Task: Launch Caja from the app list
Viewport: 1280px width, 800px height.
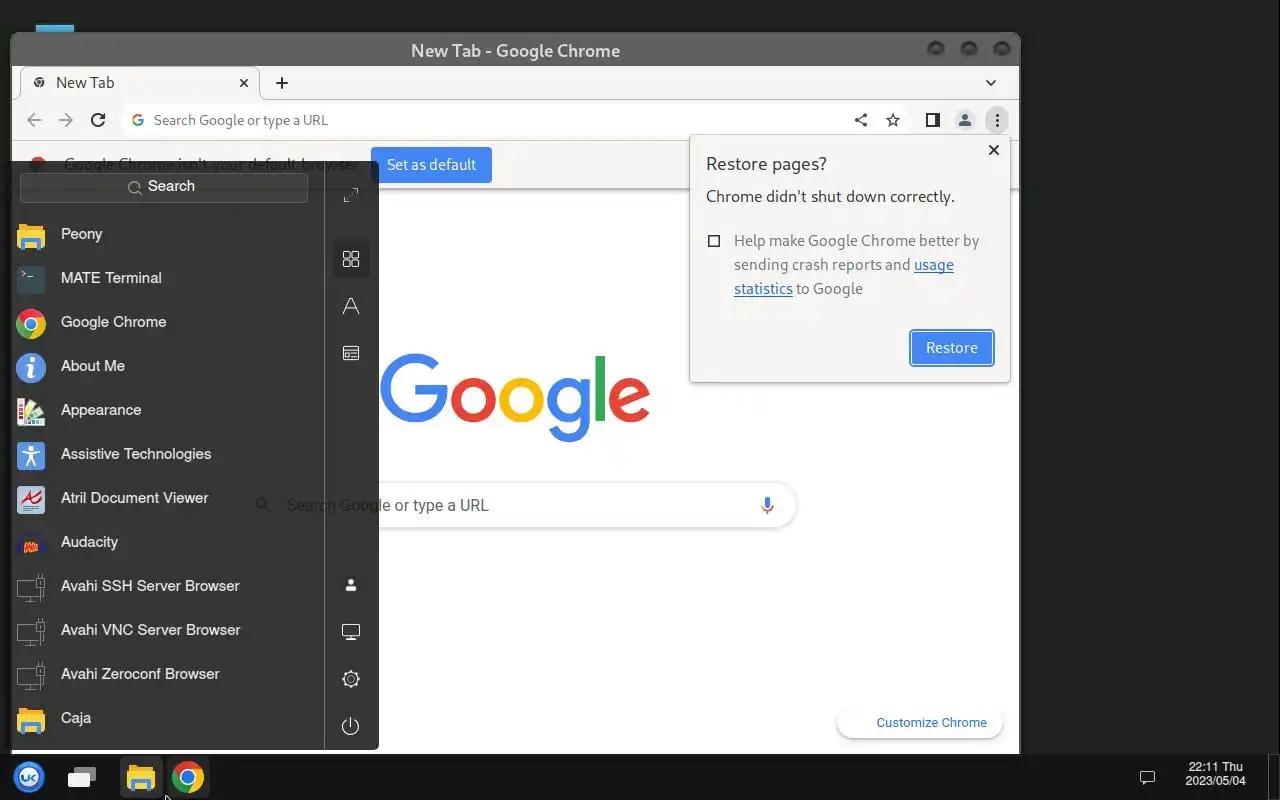Action: pos(168,718)
